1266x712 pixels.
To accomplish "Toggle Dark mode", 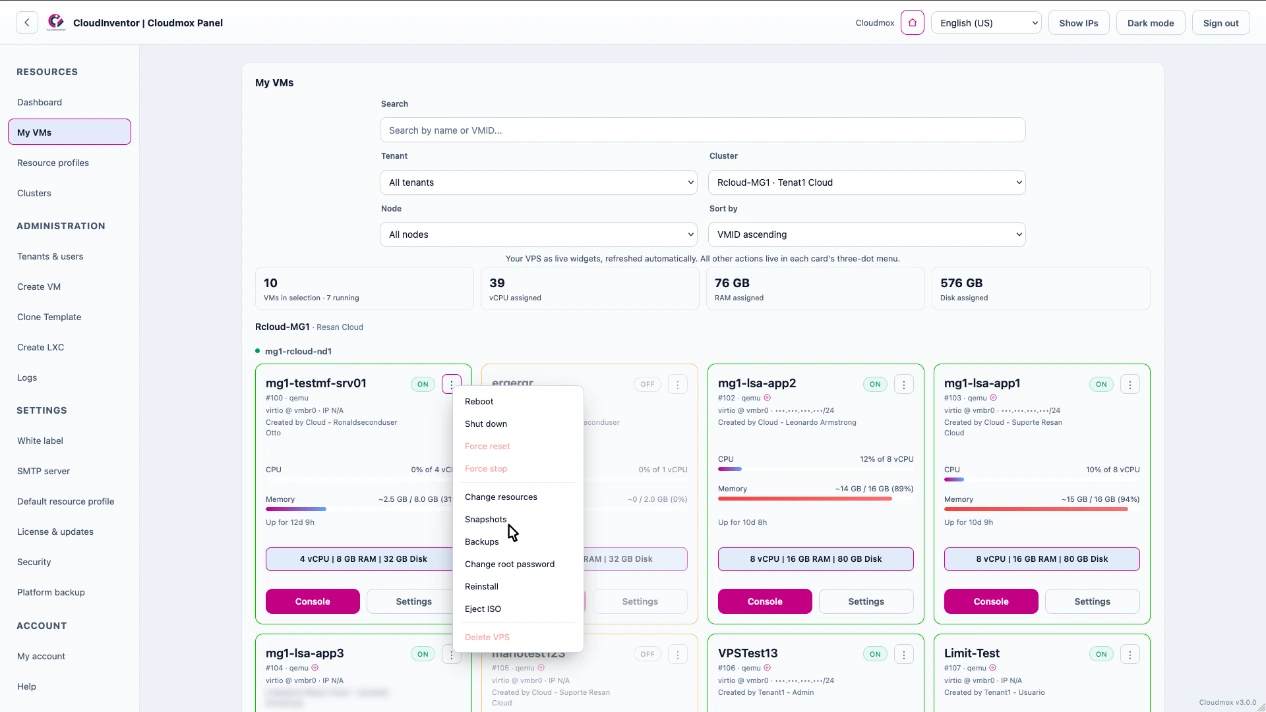I will tap(1151, 23).
